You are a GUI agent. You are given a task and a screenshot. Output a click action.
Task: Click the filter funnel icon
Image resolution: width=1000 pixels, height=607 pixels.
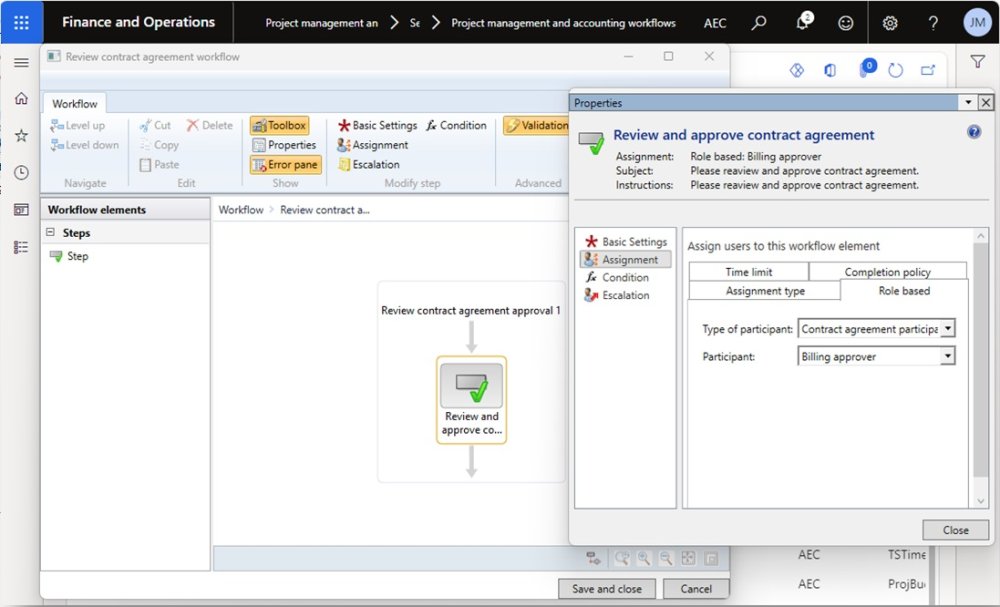click(x=977, y=62)
